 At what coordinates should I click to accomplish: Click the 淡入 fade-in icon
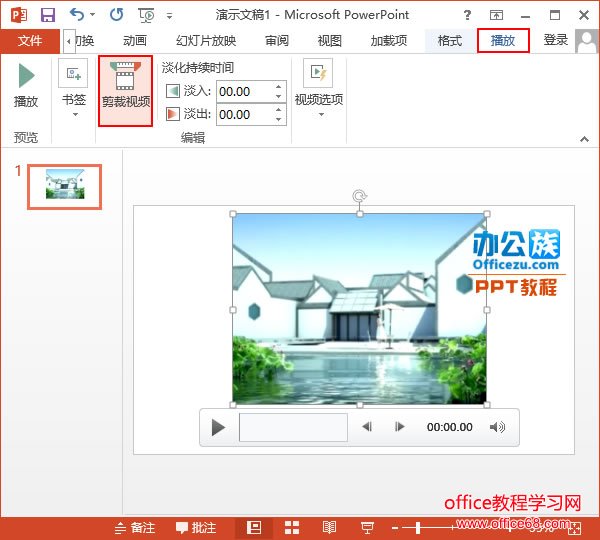tap(173, 91)
